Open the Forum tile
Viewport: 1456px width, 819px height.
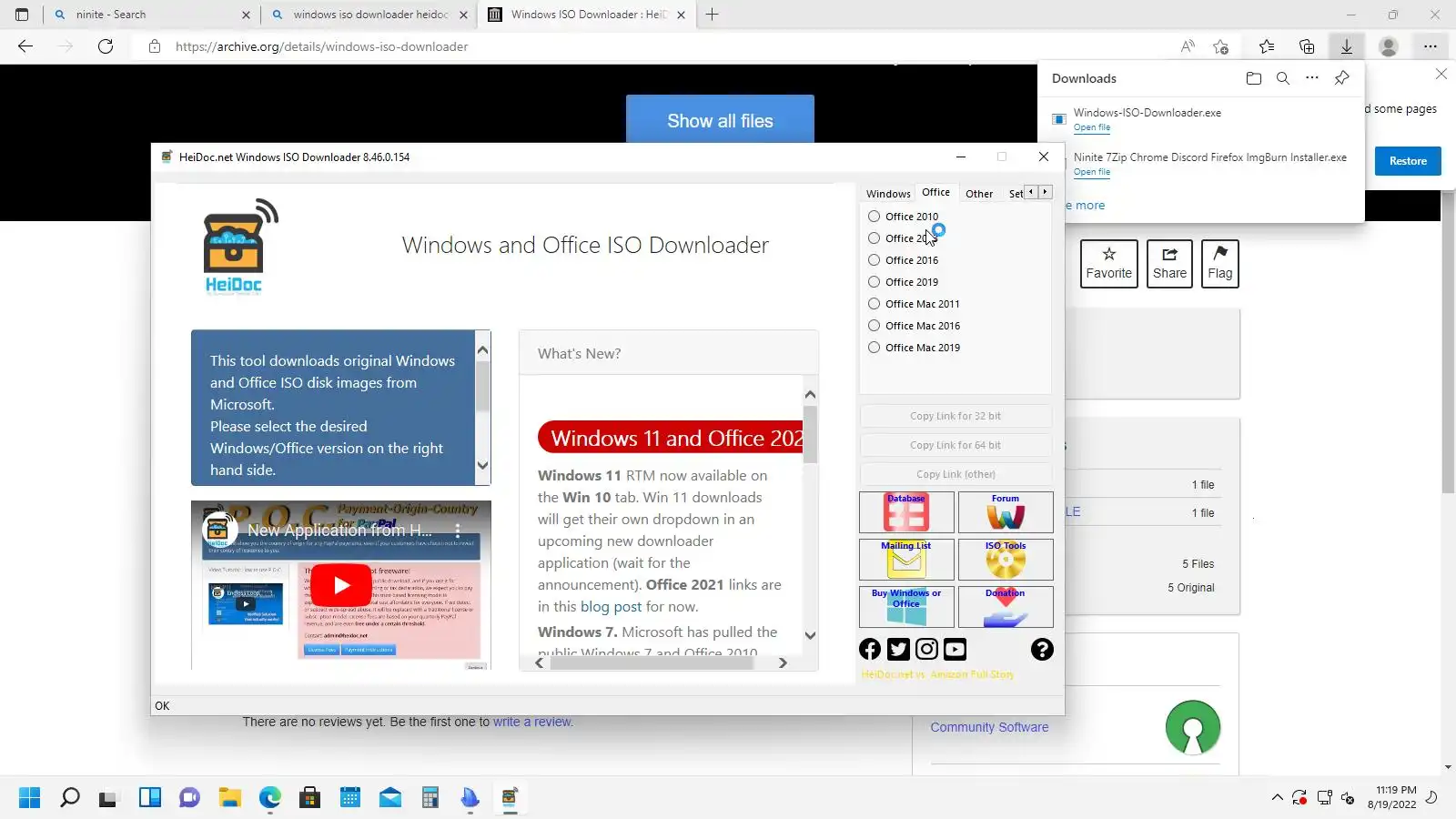[1006, 512]
